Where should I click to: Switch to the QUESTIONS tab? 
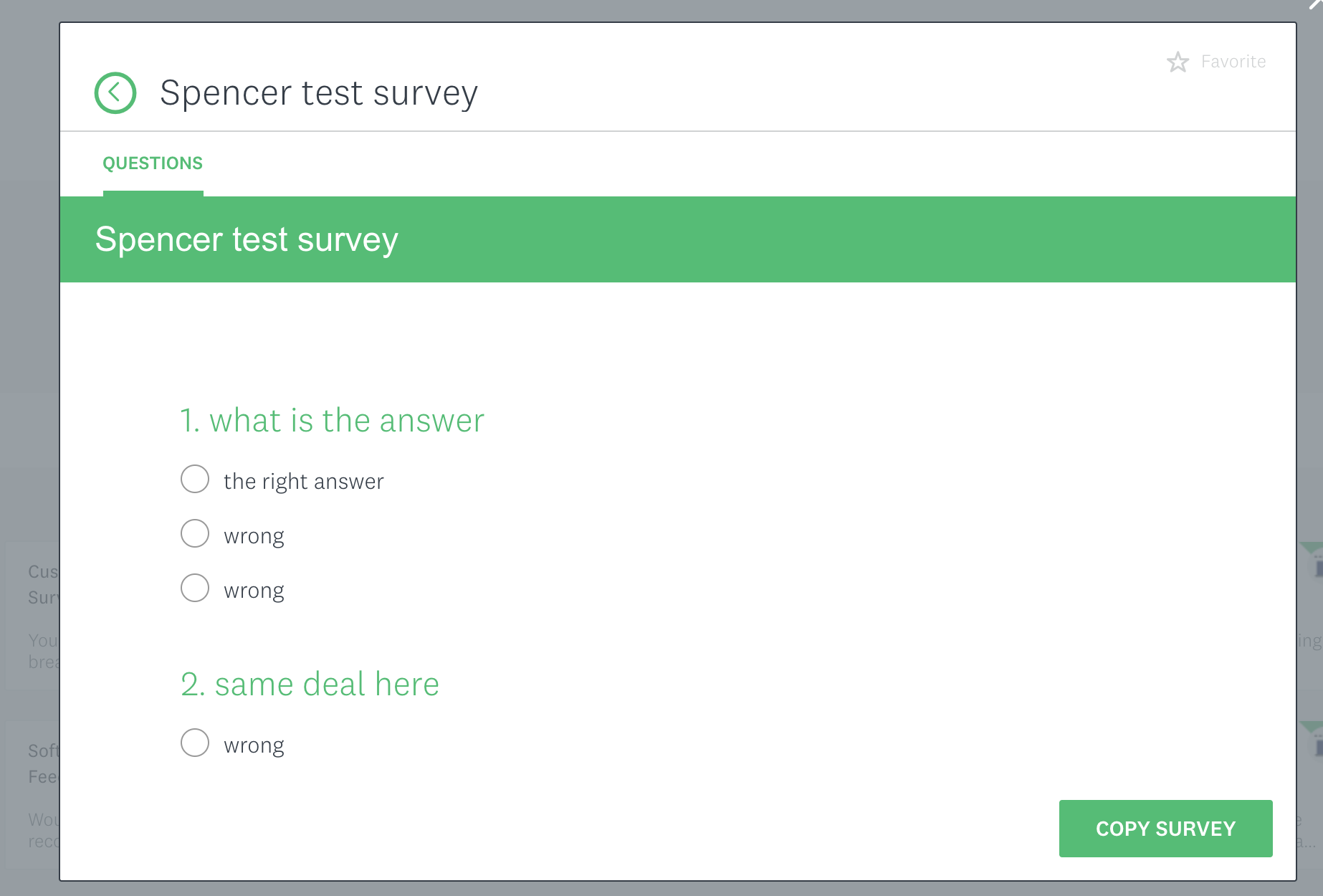153,163
